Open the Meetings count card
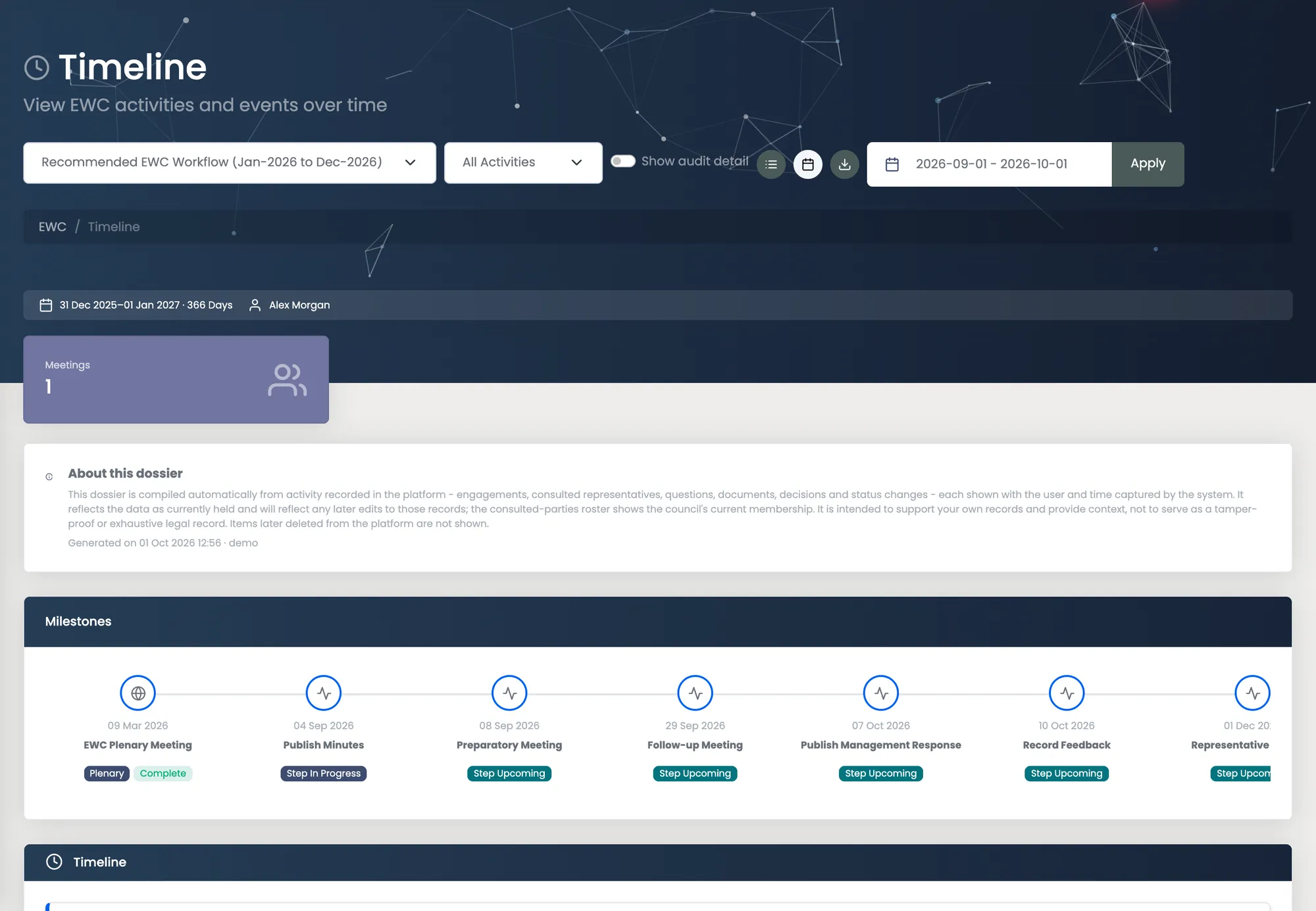 click(176, 380)
